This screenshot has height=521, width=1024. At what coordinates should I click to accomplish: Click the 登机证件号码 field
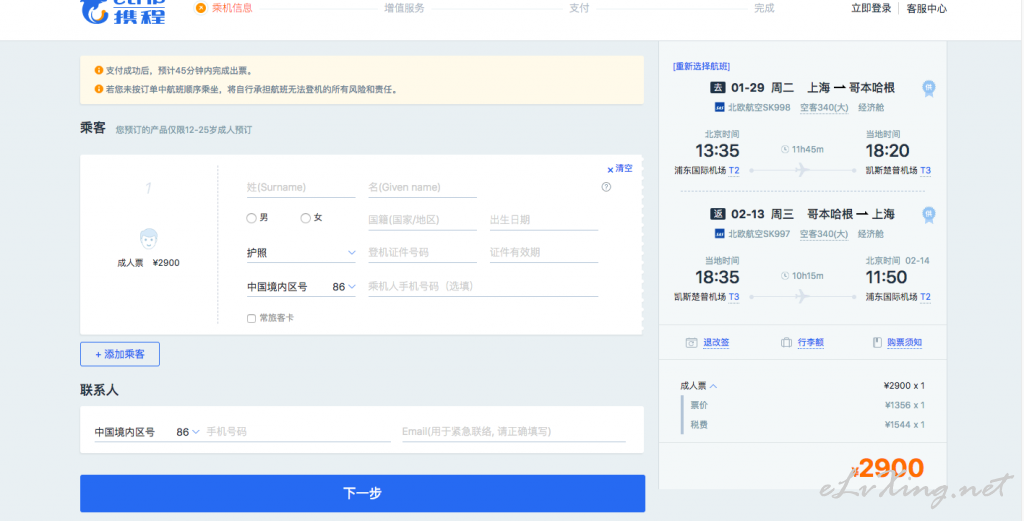(x=423, y=253)
